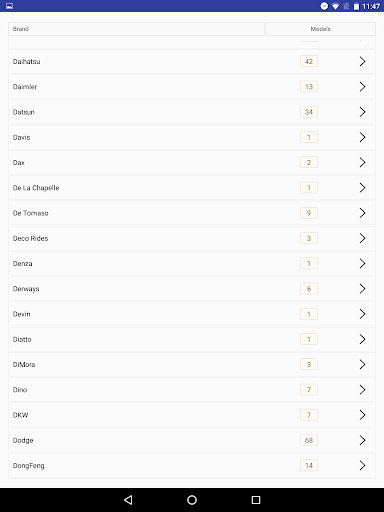
Task: Tap the arrow beside DongFeng
Action: click(362, 465)
